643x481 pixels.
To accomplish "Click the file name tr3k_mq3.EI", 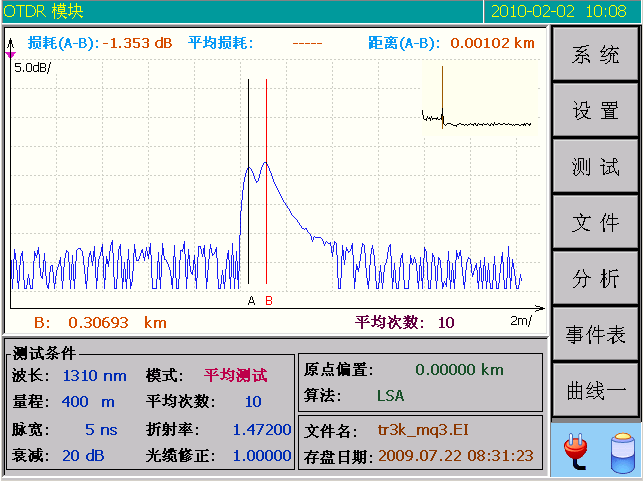I will tap(423, 430).
